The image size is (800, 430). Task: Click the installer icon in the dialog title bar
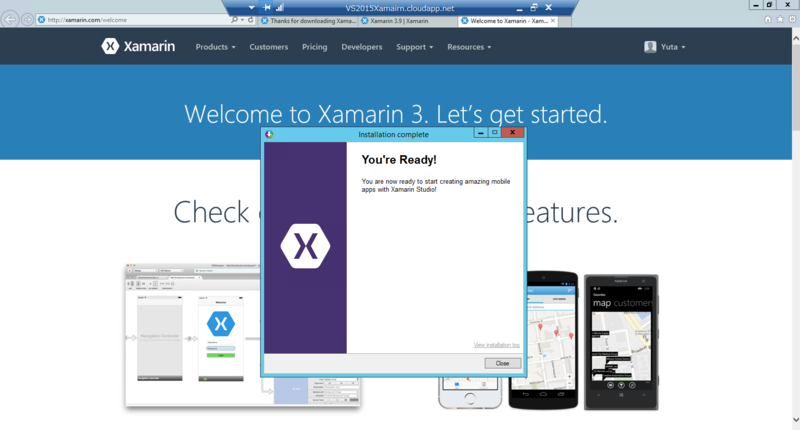269,134
